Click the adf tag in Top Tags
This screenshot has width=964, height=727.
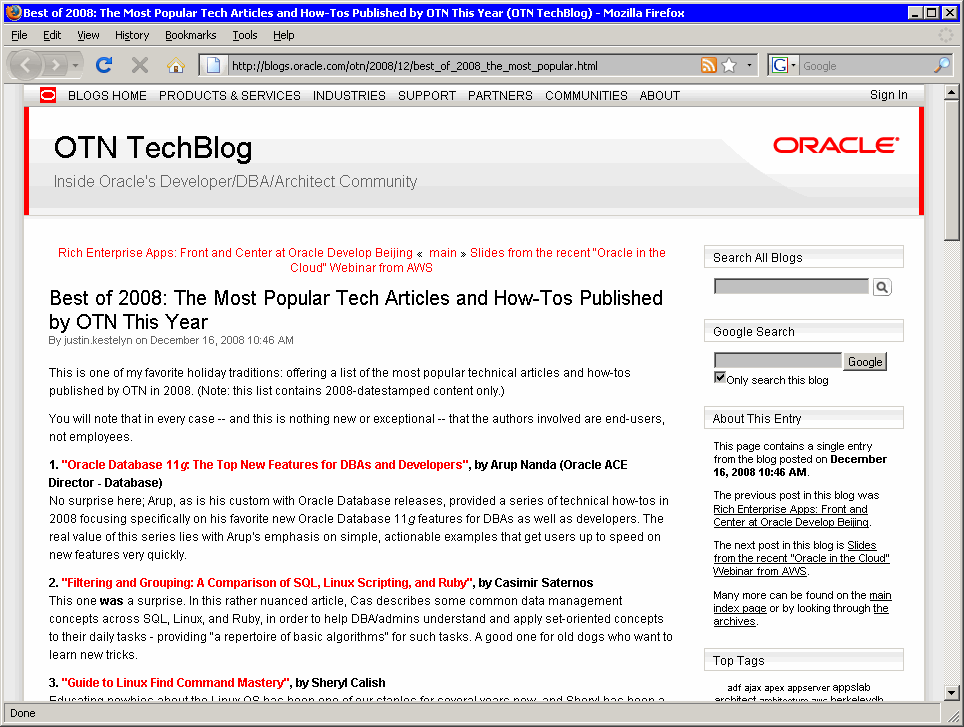734,688
